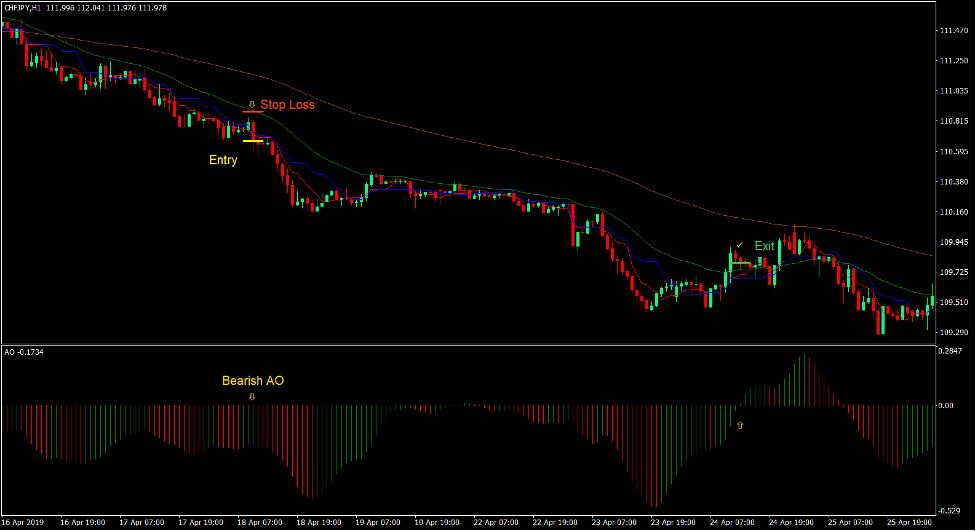Screen dimensions: 977x531
Task: Click the CHFJPY,H1 symbol label
Action: coord(22,8)
